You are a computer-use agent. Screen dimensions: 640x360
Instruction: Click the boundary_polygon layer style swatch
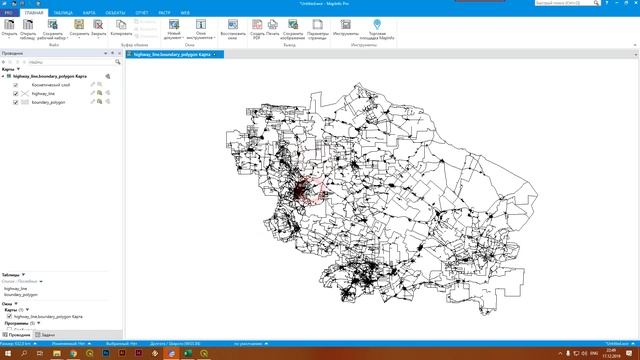coord(25,102)
